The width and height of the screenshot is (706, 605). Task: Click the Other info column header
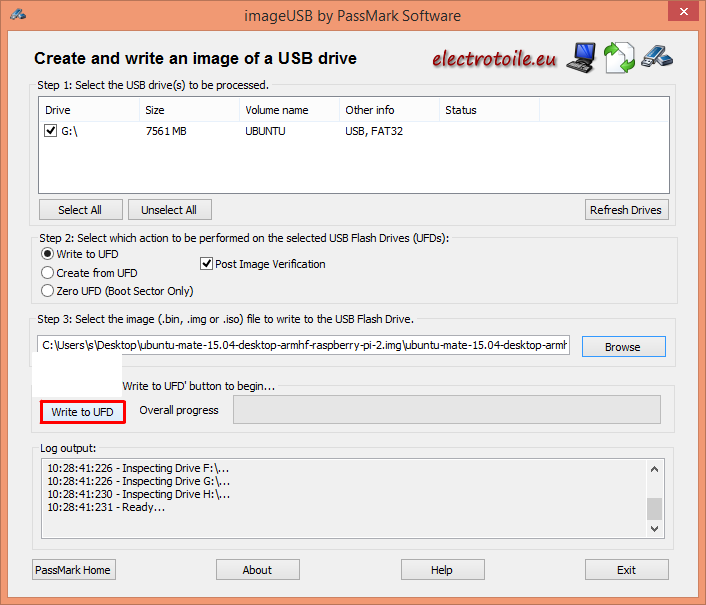pos(389,110)
